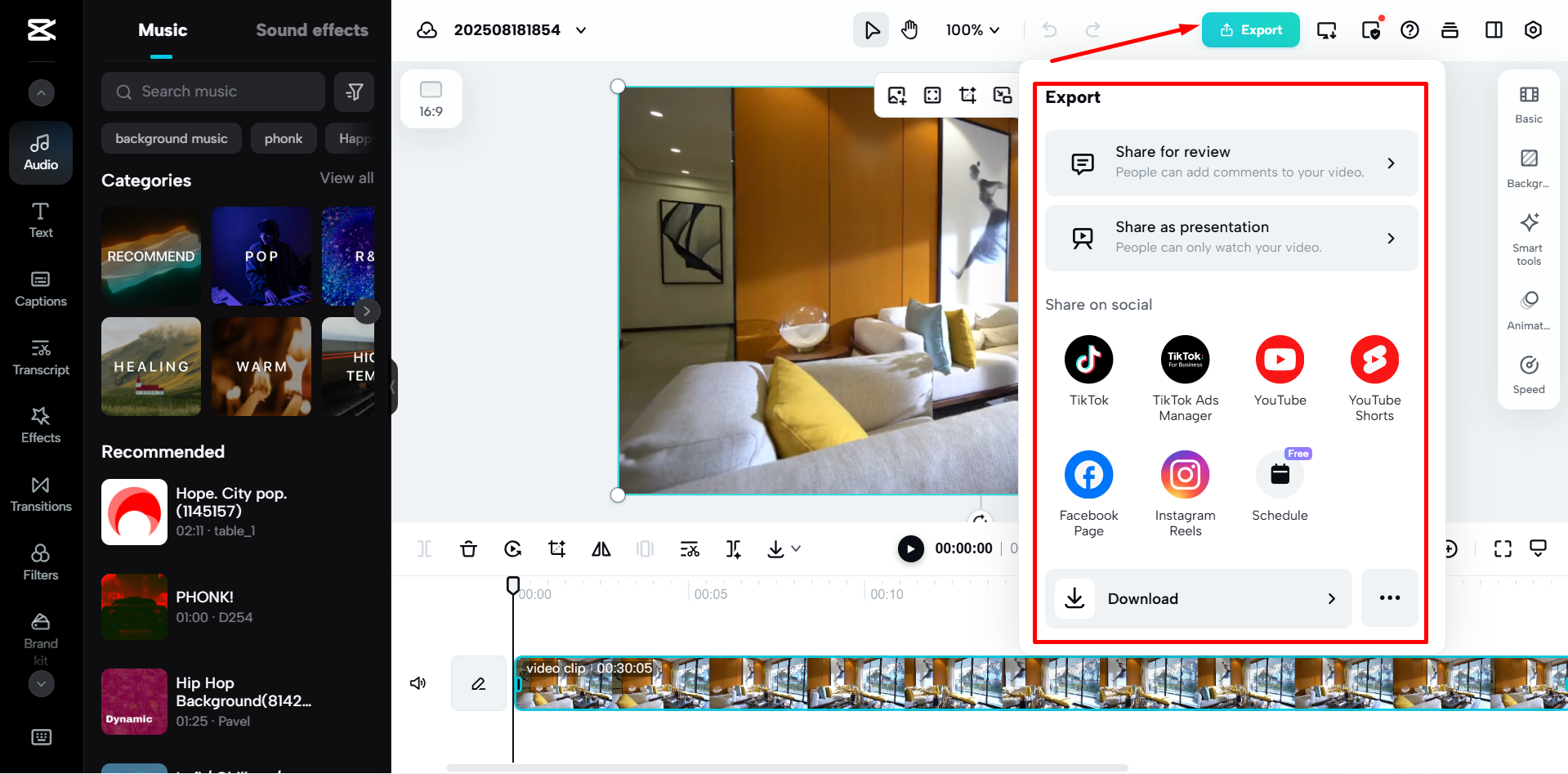
Task: Open more export options ellipsis
Action: (x=1390, y=598)
